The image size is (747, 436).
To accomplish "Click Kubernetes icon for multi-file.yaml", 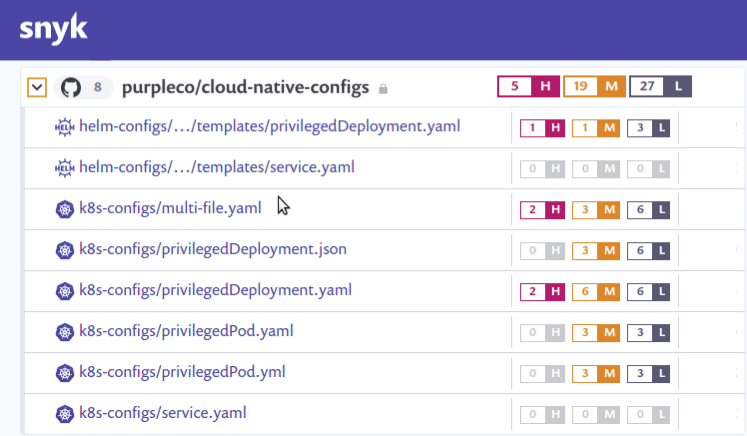I will coord(65,209).
